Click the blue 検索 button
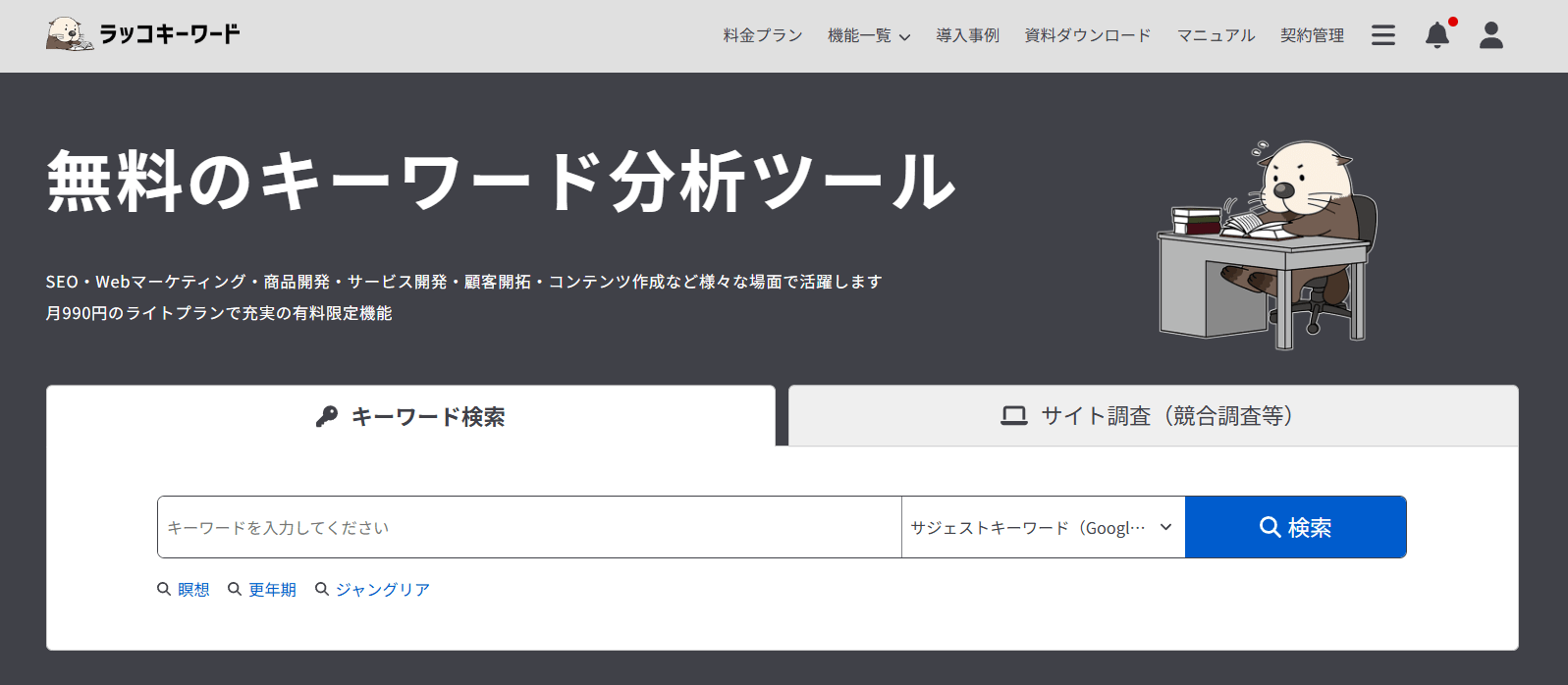Screen dimensions: 1568x685 point(1296,527)
